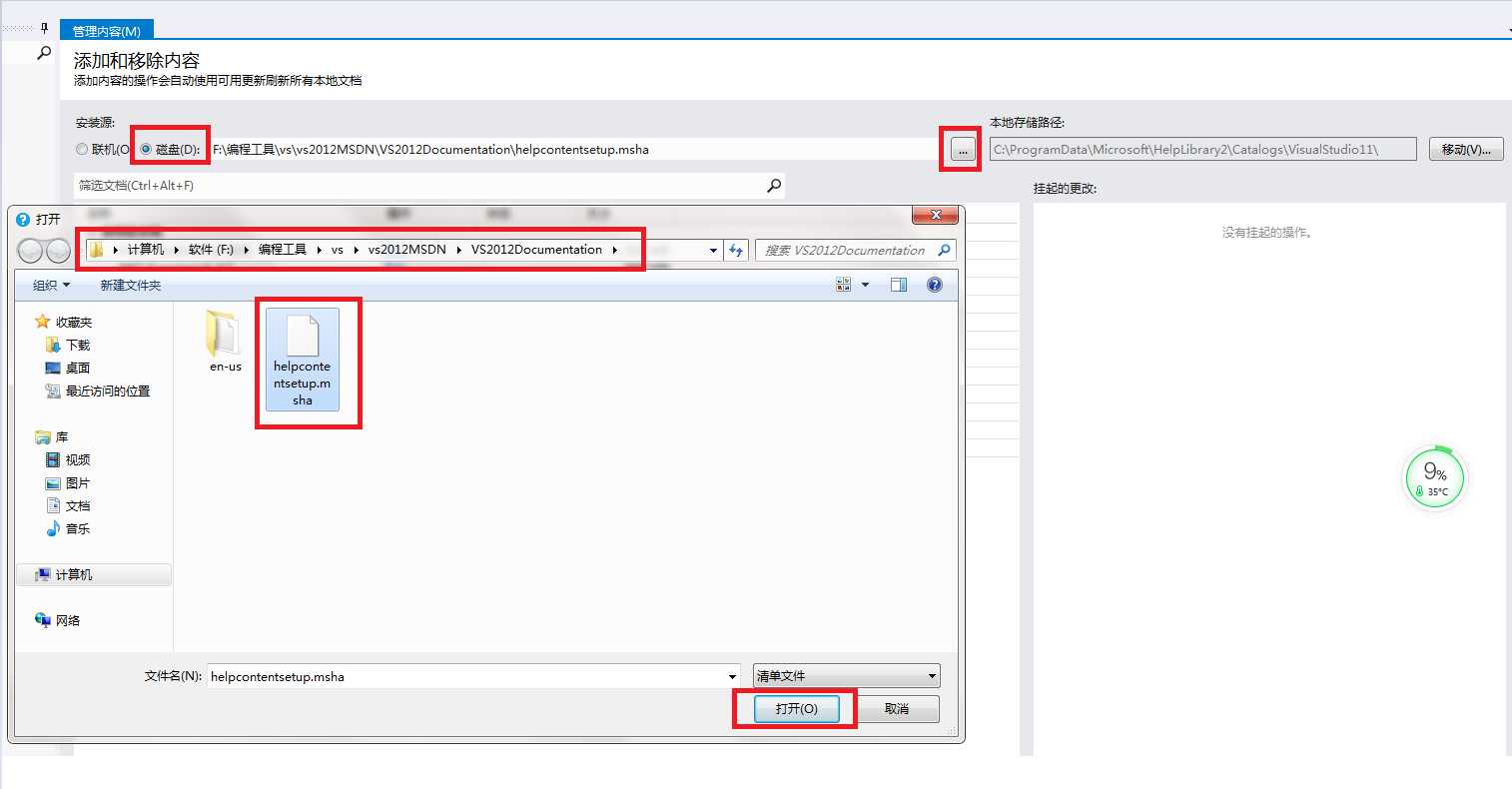The width and height of the screenshot is (1512, 789).
Task: Click the 文件名 filename input field
Action: pos(466,677)
